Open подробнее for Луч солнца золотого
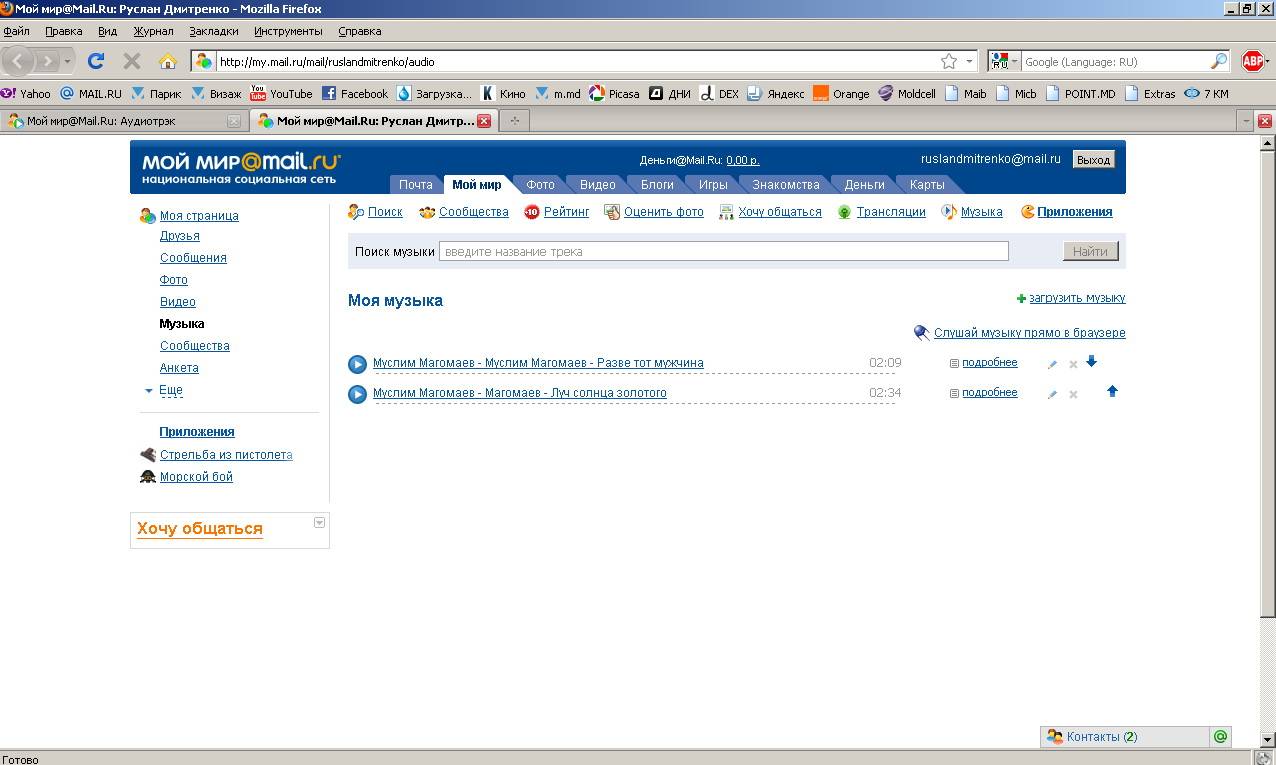Screen dimensions: 1276x765 [989, 393]
